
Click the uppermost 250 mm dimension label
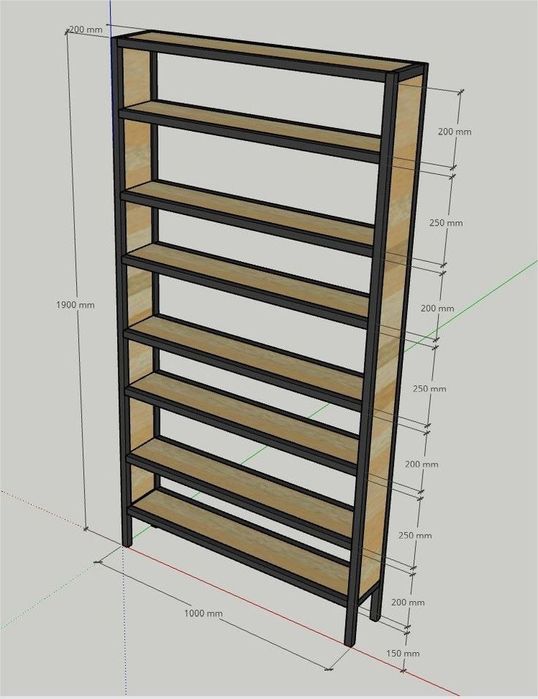coord(446,222)
